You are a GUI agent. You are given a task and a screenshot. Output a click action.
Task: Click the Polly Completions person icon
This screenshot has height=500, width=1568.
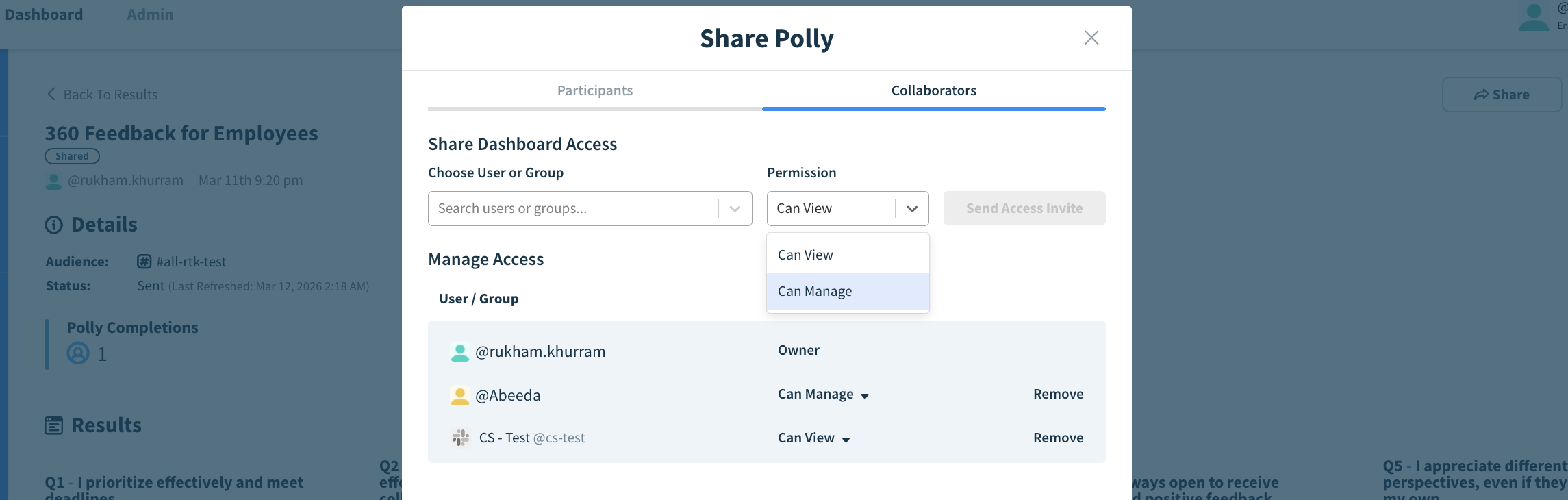(78, 353)
